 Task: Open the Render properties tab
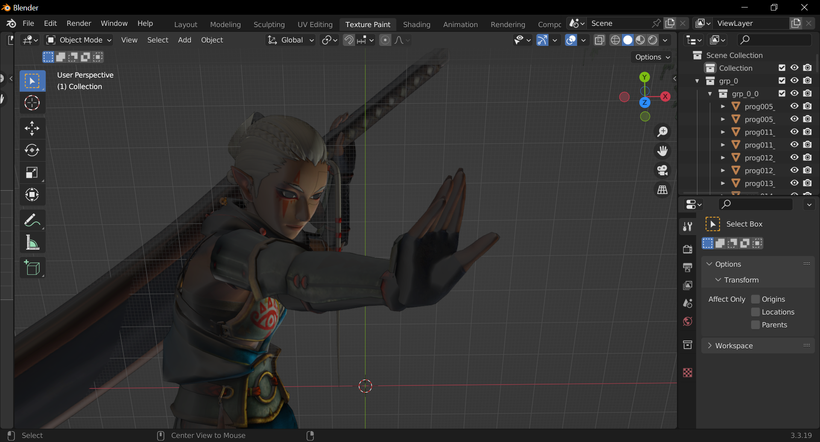coord(687,250)
